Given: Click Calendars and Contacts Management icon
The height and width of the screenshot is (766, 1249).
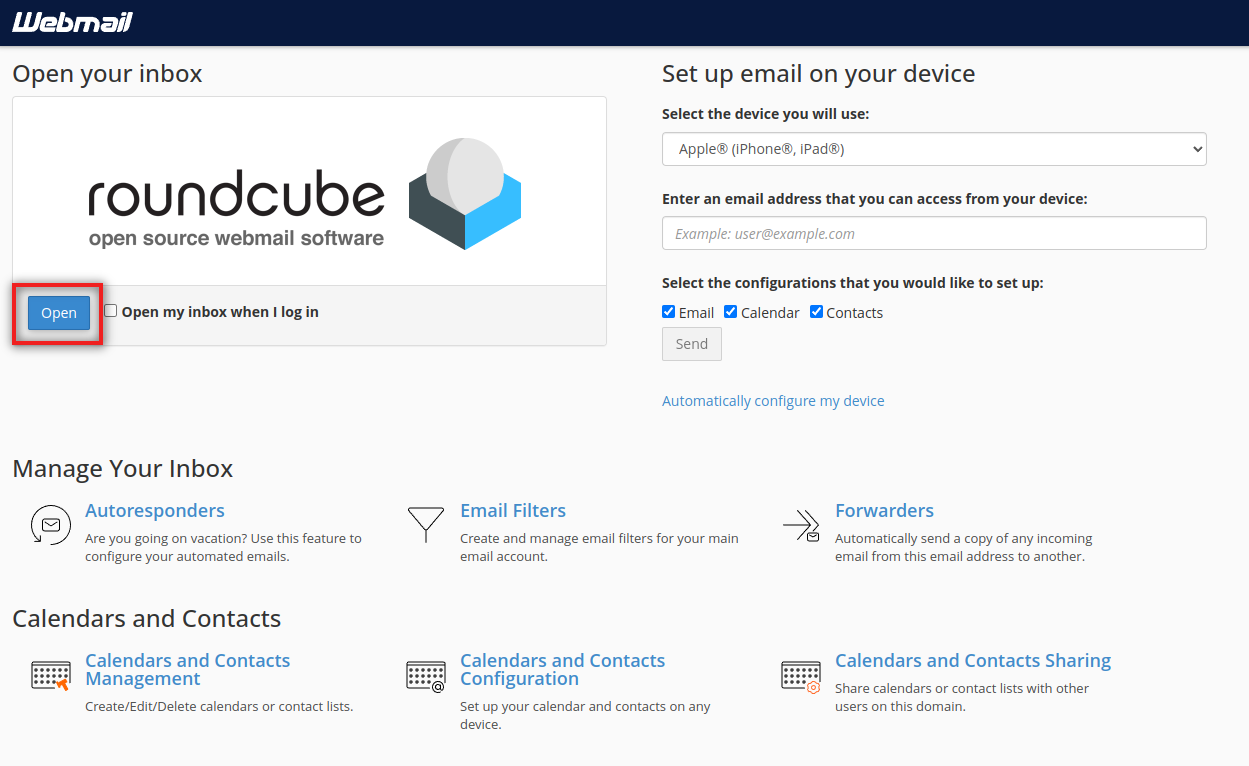Looking at the screenshot, I should click(50, 676).
